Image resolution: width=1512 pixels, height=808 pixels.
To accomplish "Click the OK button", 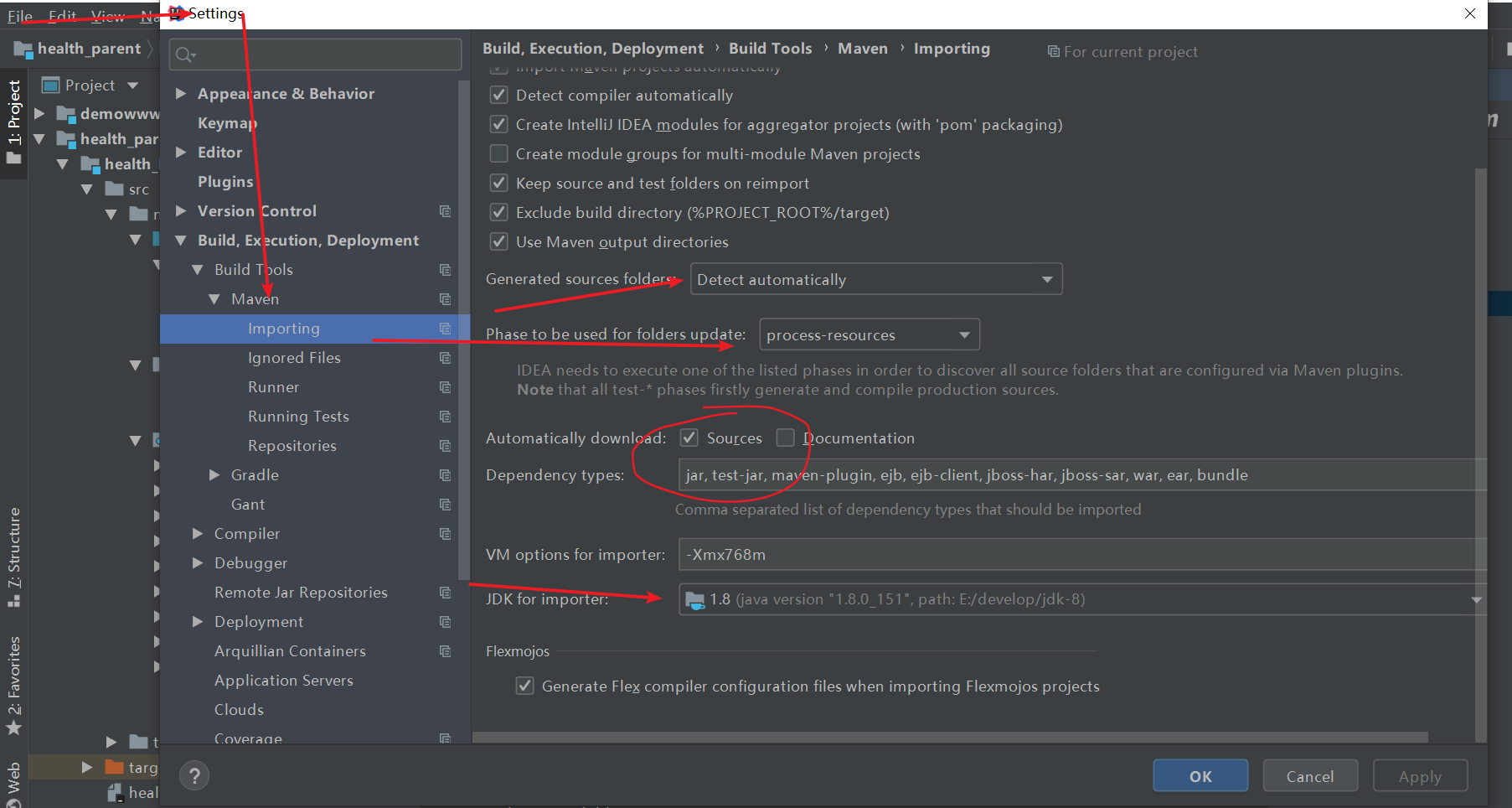I will coord(1200,776).
